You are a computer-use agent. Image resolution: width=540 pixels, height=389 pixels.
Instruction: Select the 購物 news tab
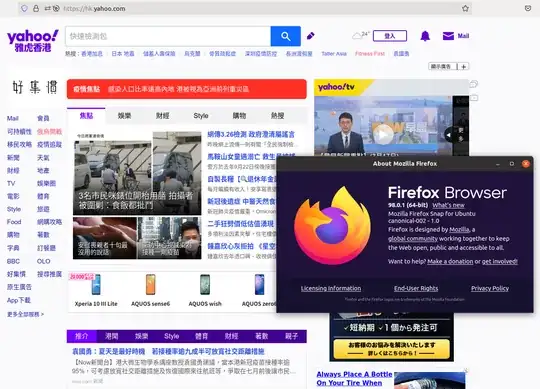239,116
